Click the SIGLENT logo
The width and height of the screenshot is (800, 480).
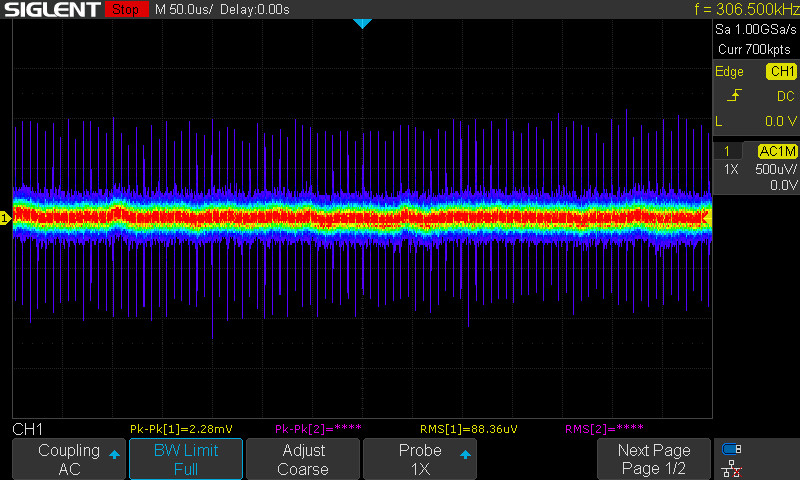click(x=52, y=9)
